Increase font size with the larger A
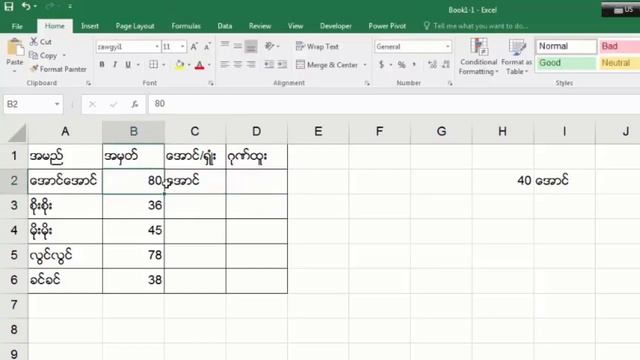This screenshot has height=360, width=640. coord(194,47)
